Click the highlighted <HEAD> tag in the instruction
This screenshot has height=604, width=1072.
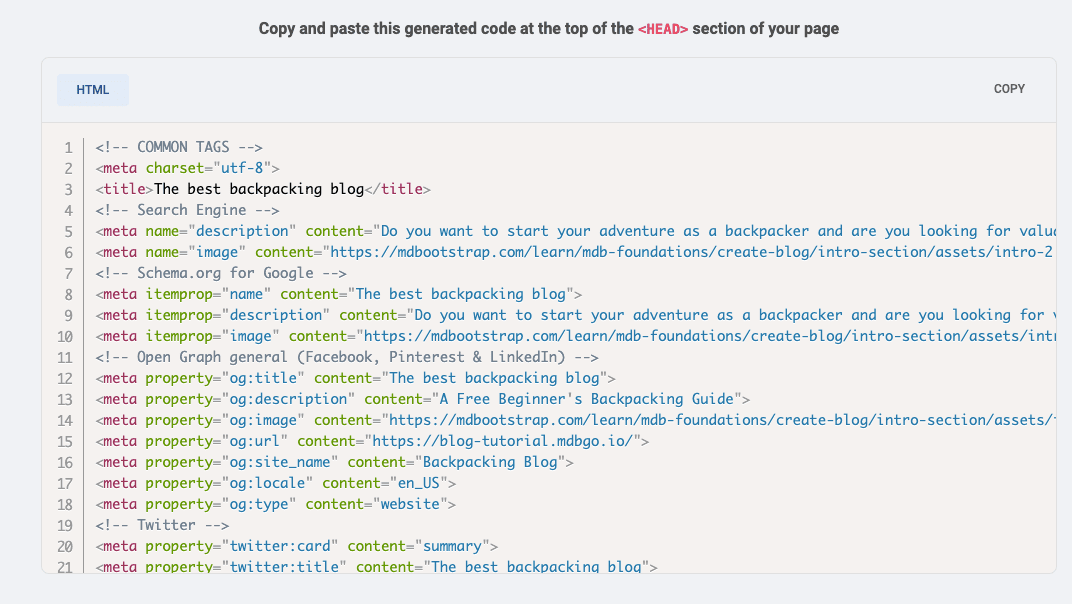pyautogui.click(x=663, y=29)
